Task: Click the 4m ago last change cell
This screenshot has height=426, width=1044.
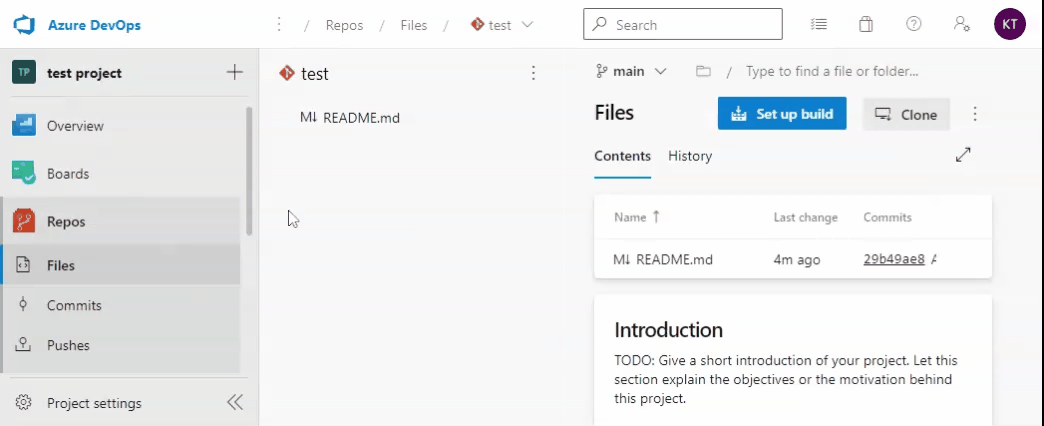Action: point(797,260)
